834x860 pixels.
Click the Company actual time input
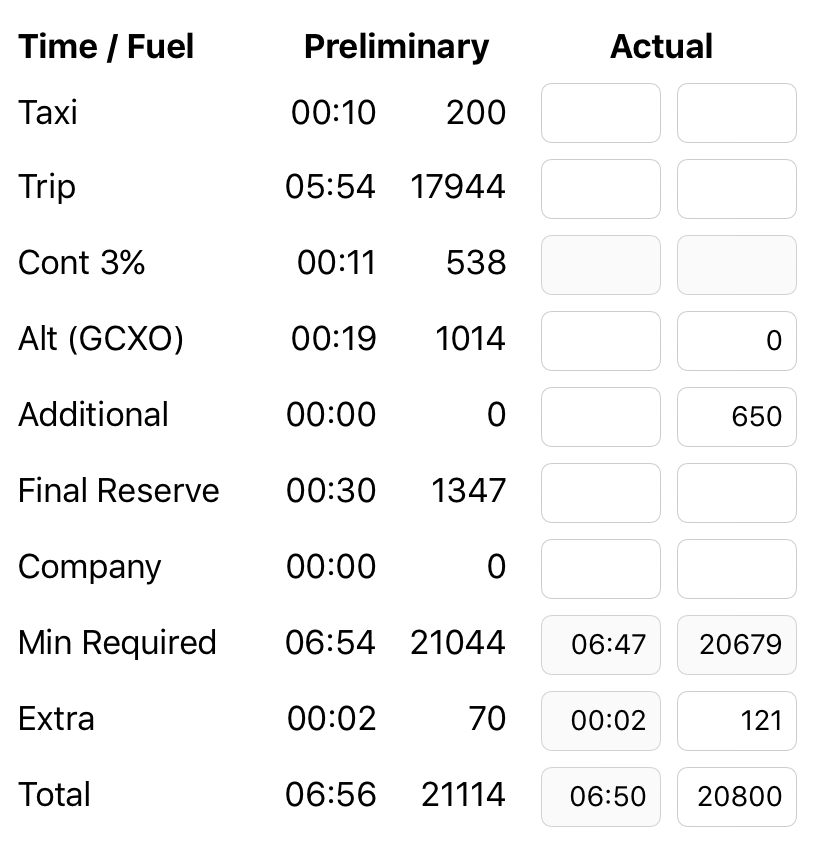600,569
